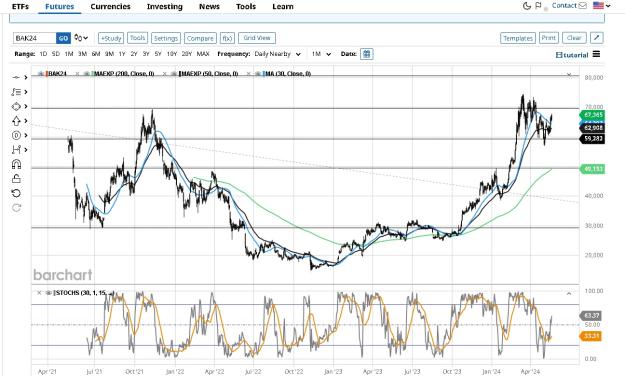Toggle the lock drawings padlock
The width and height of the screenshot is (625, 376).
[16, 179]
